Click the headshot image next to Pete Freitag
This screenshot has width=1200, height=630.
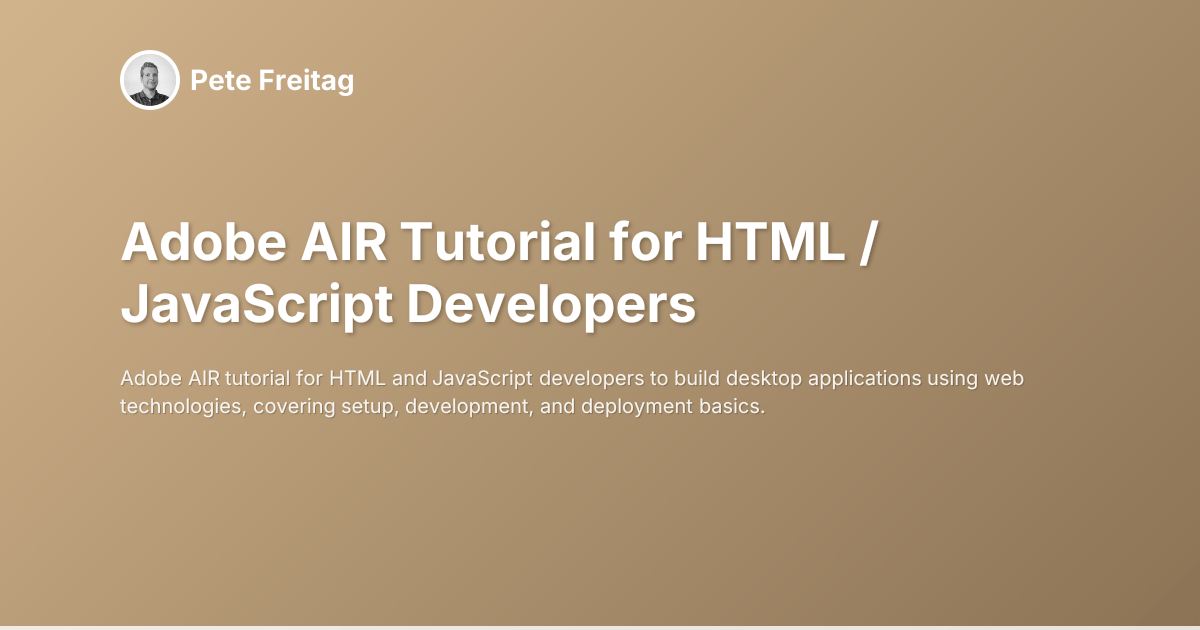pyautogui.click(x=149, y=80)
